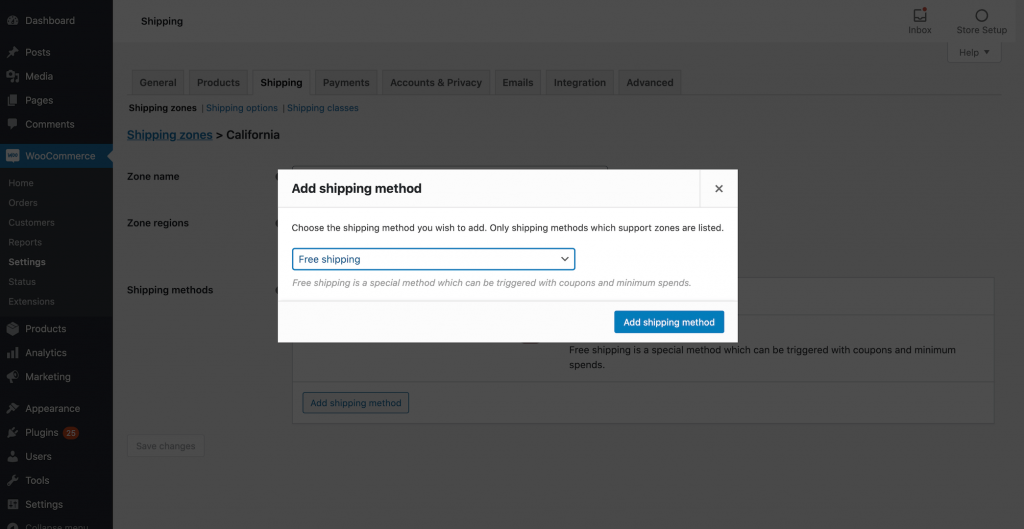Open Orders in WooCommerce submenu

(x=23, y=203)
